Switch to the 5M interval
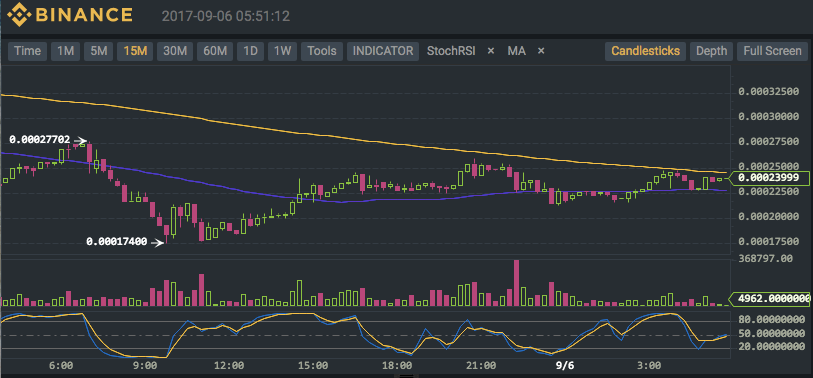Screen dimensions: 813x378 point(99,51)
